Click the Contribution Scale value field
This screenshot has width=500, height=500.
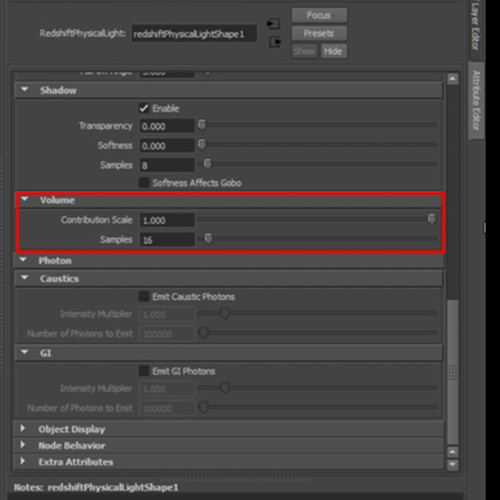167,220
